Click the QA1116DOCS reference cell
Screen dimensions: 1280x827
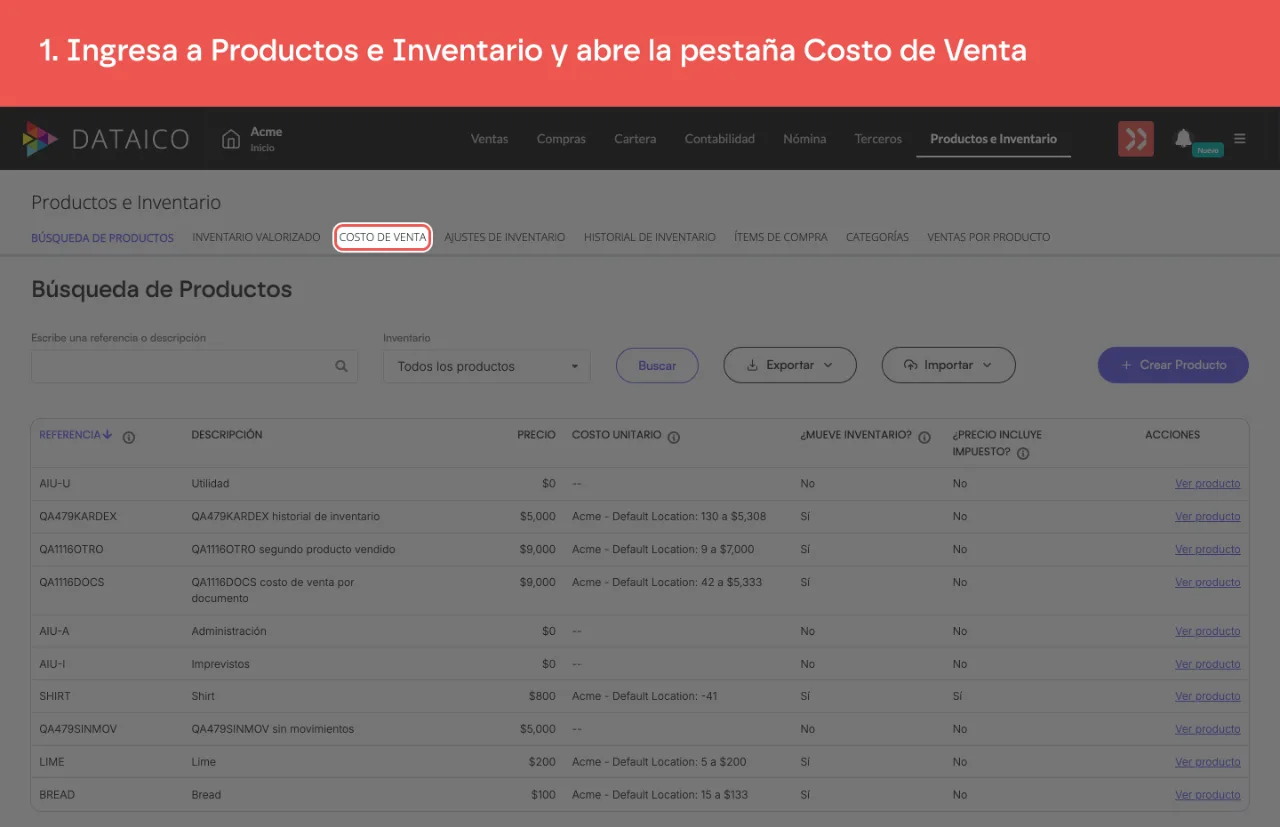[72, 582]
